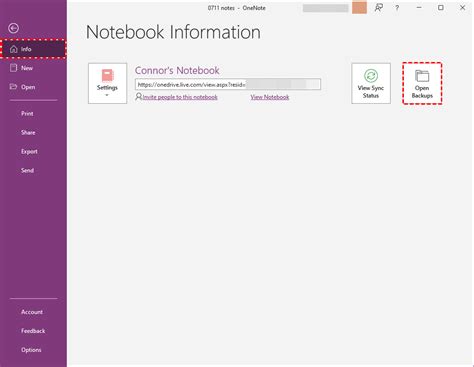Click Open Backups button
The width and height of the screenshot is (474, 367).
click(x=422, y=83)
